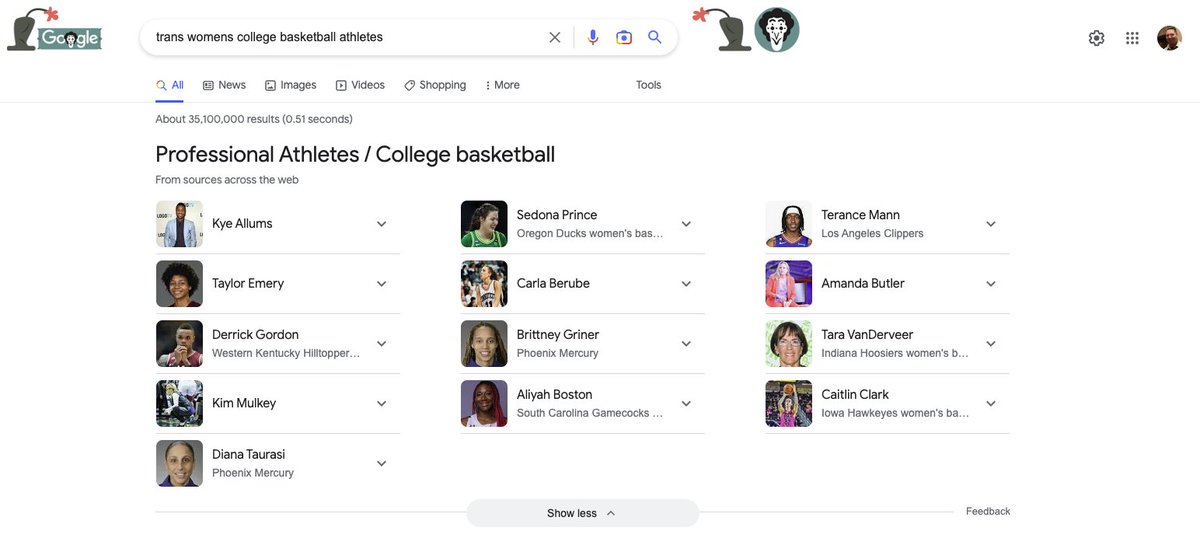Screen dimensions: 1200x545
Task: Click the Amanda Butler photo thumbnail
Action: [789, 284]
